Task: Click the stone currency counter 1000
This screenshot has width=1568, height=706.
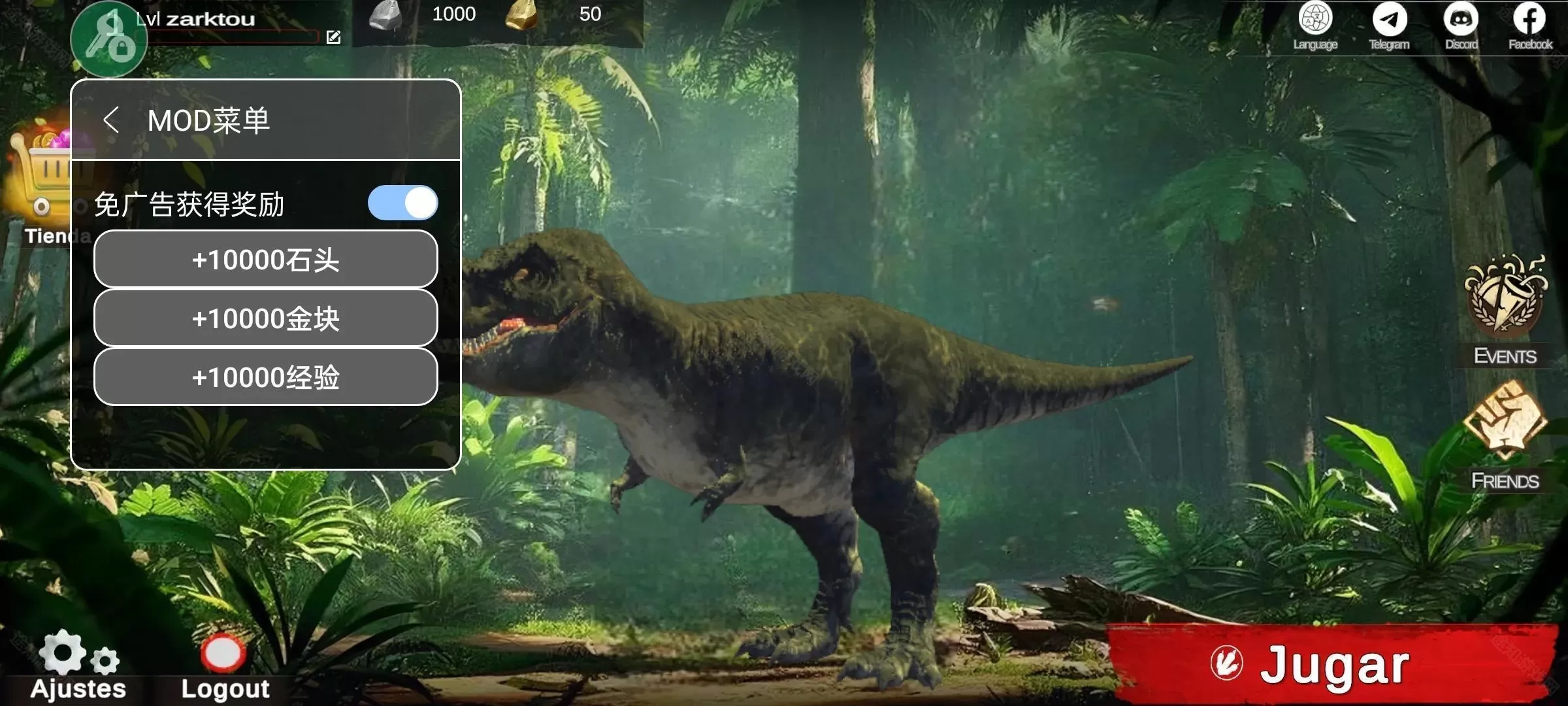Action: pyautogui.click(x=453, y=14)
